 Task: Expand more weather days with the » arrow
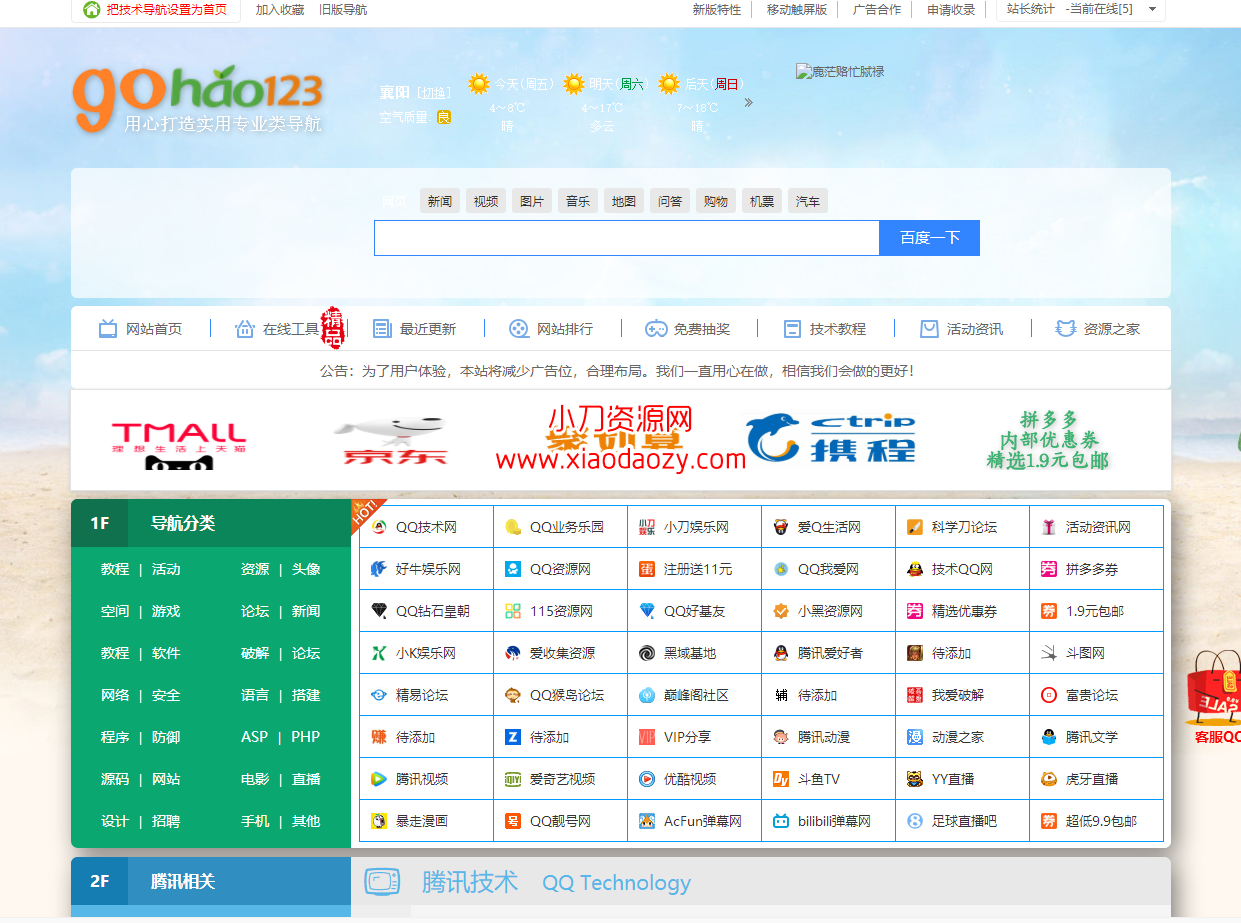click(749, 102)
